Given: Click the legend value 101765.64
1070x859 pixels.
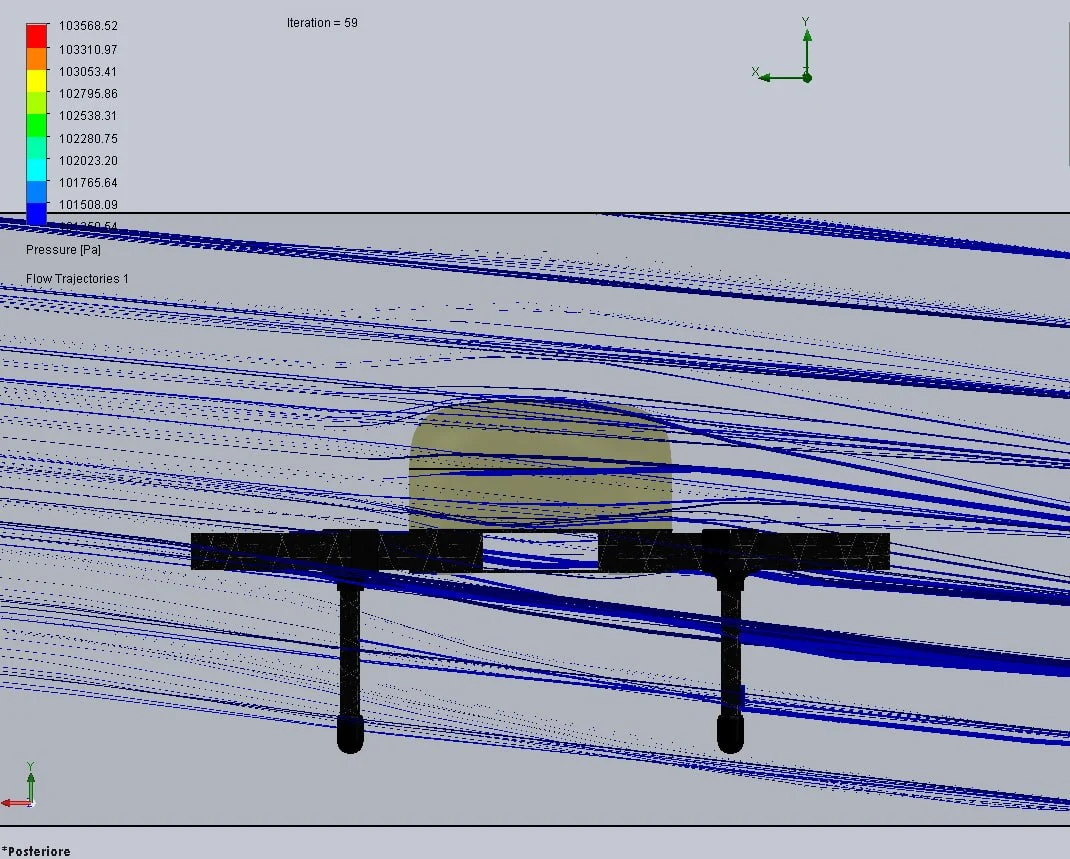Looking at the screenshot, I should tap(88, 183).
